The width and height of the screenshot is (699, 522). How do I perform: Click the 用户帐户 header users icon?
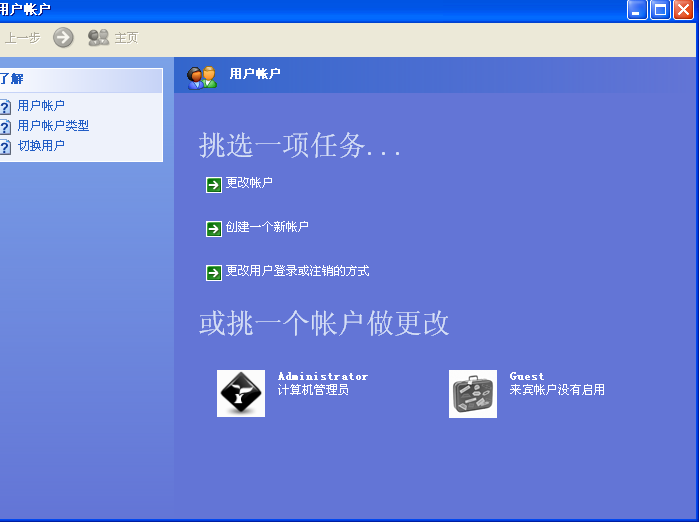tap(201, 78)
